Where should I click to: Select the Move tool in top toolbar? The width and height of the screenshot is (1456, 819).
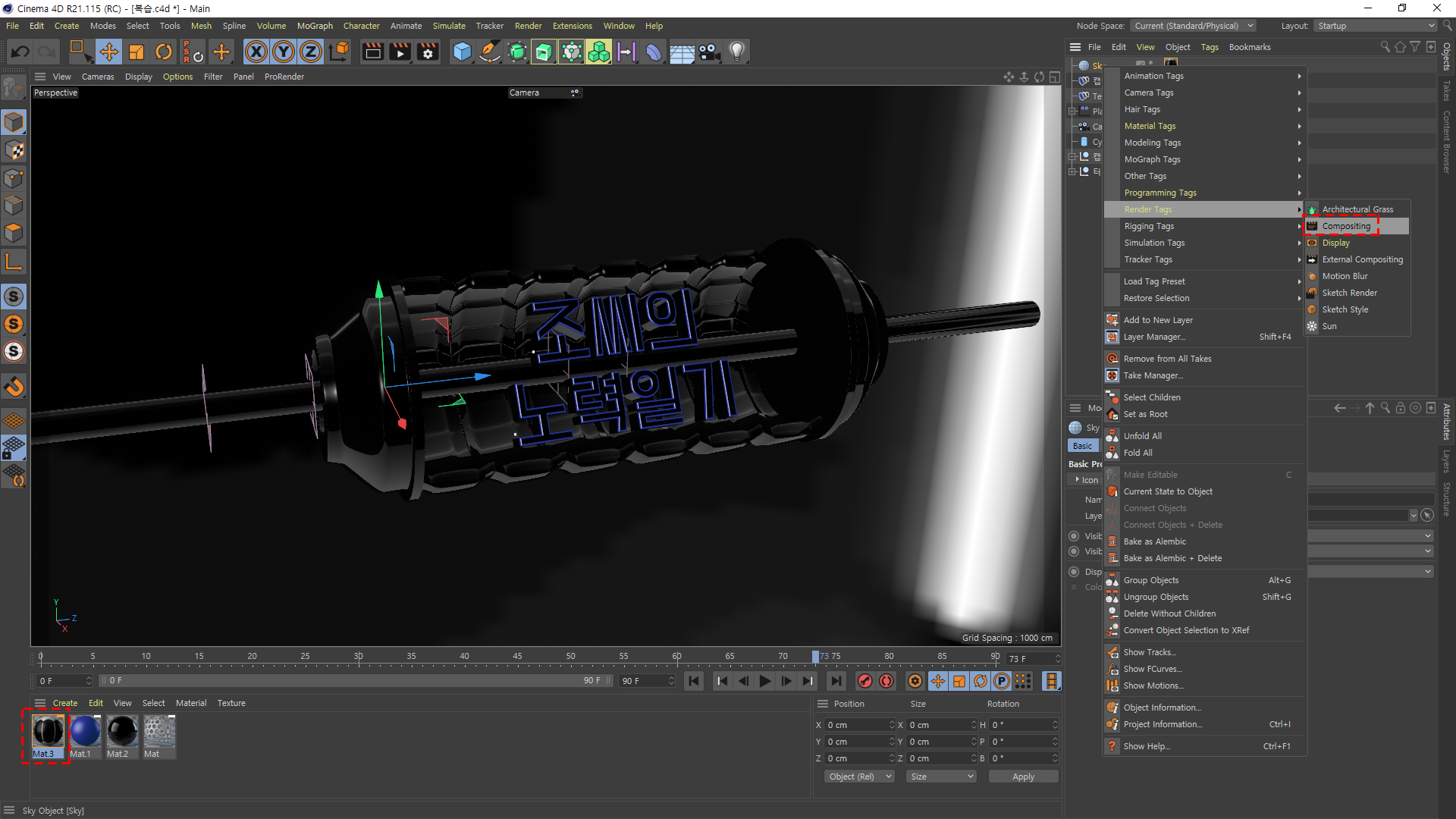[x=108, y=52]
